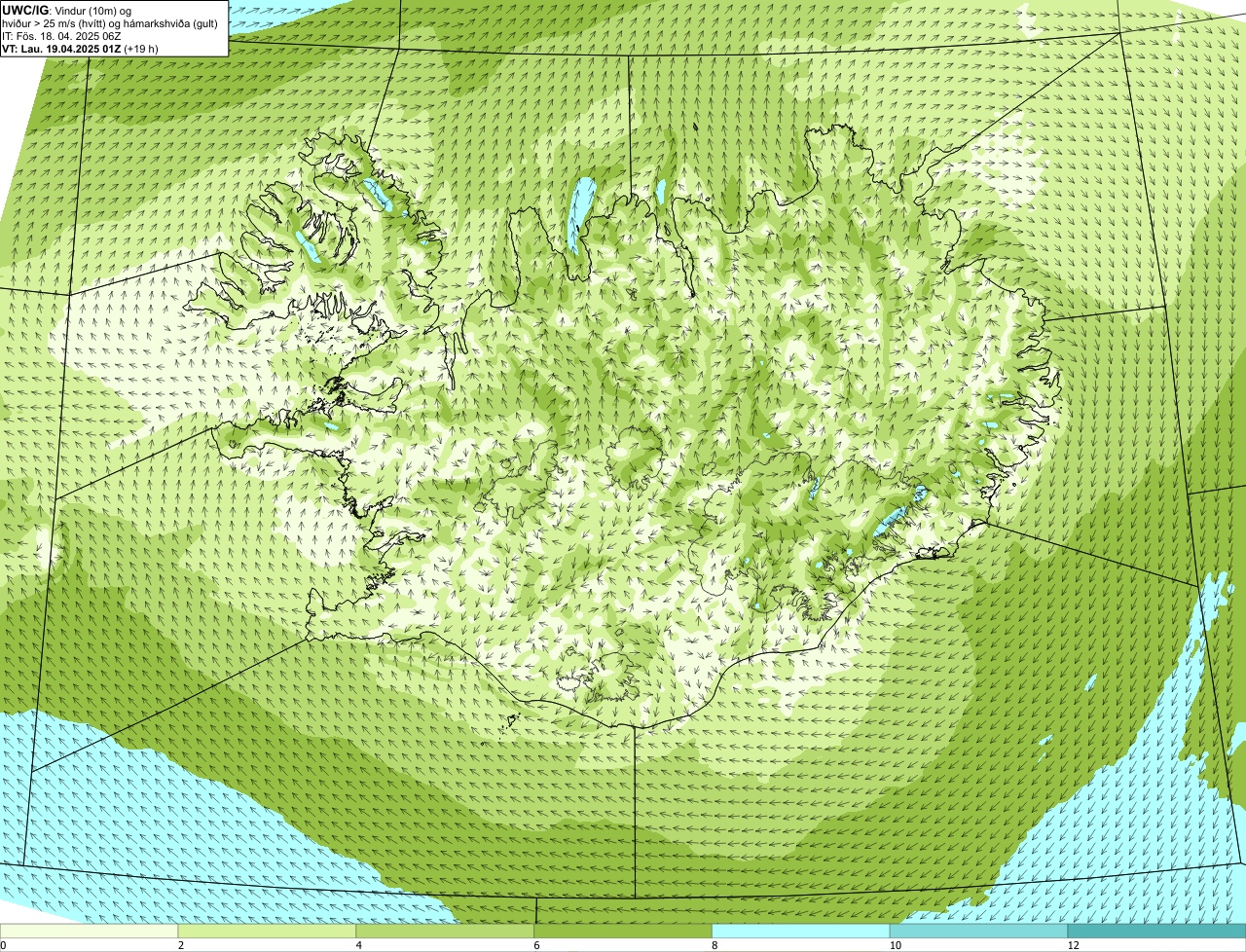The image size is (1246, 952).
Task: Click the "0" label on the color scale
Action: tap(3, 945)
